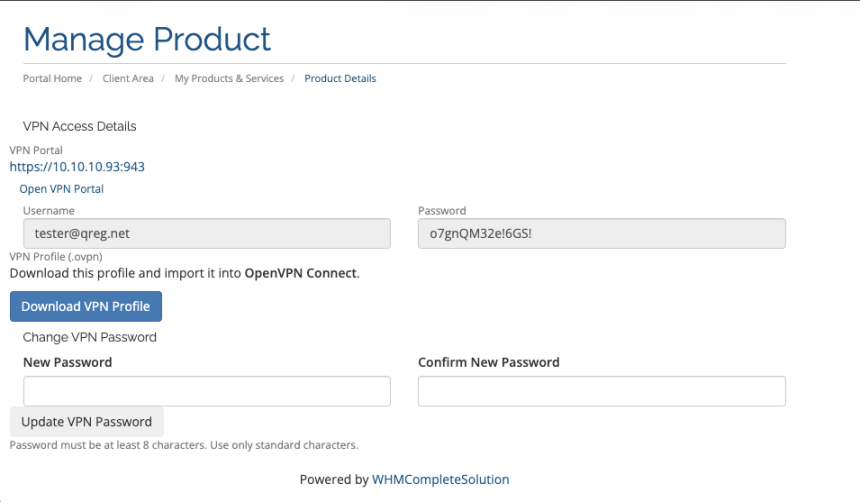Click the Confirm New Password label
The width and height of the screenshot is (860, 502).
pyautogui.click(x=488, y=362)
